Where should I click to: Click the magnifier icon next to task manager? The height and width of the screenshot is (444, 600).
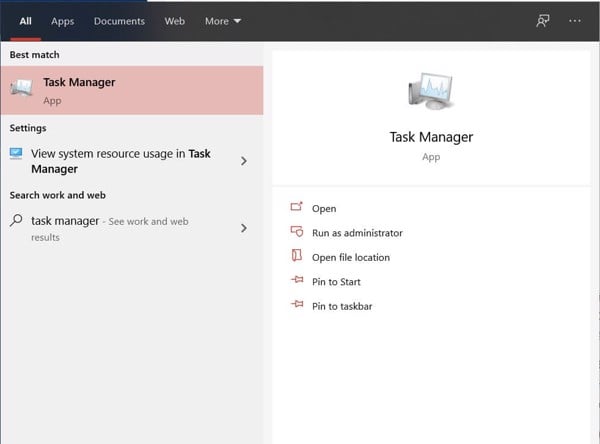(x=16, y=220)
